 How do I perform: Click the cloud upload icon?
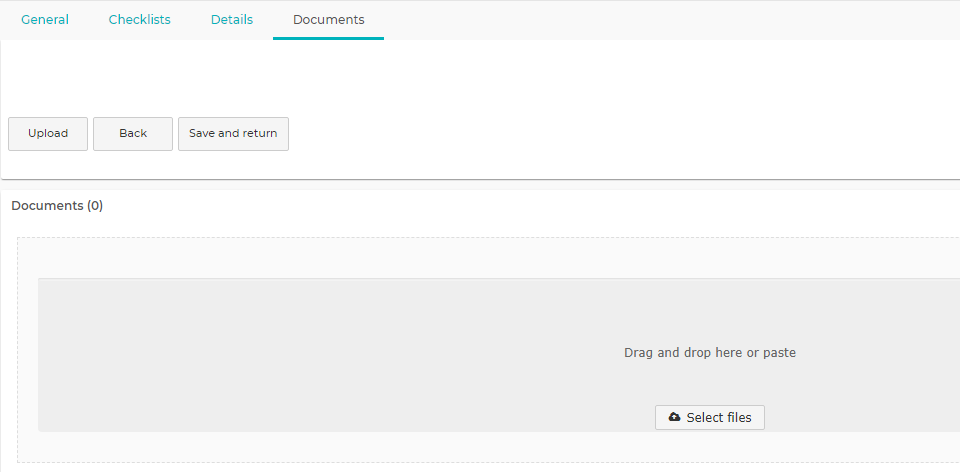point(674,417)
